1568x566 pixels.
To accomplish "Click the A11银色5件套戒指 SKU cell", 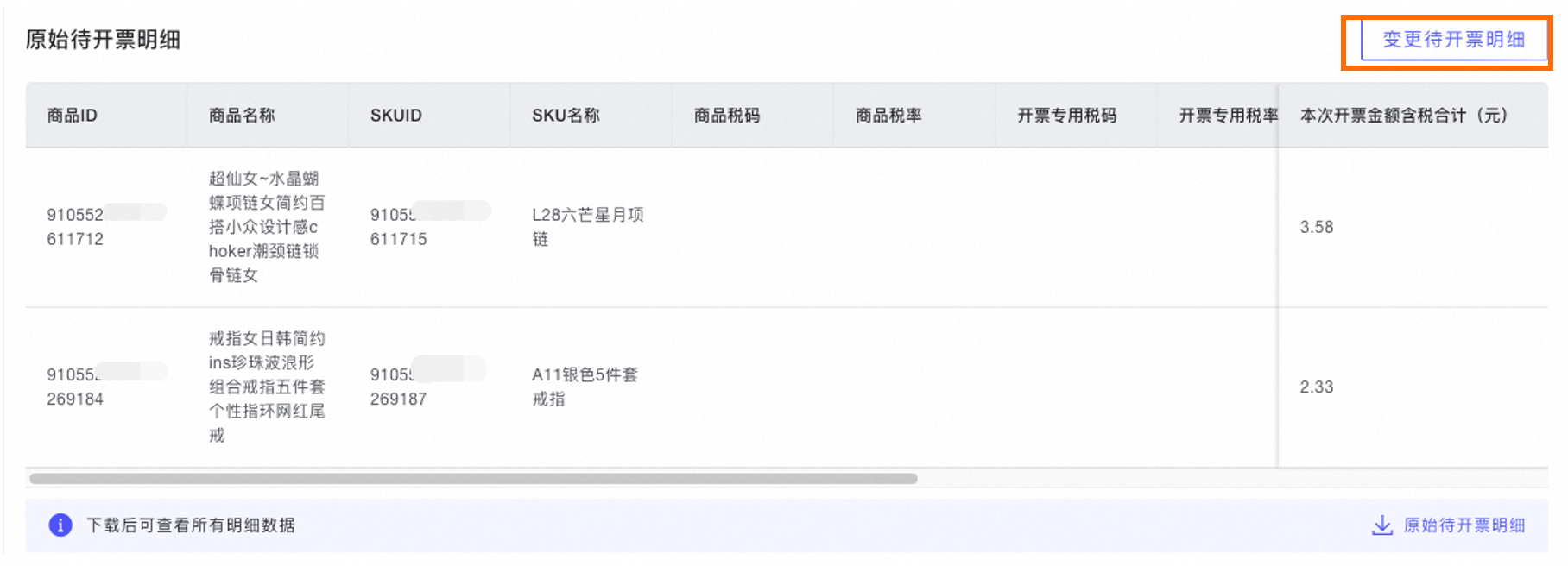I will (x=585, y=387).
